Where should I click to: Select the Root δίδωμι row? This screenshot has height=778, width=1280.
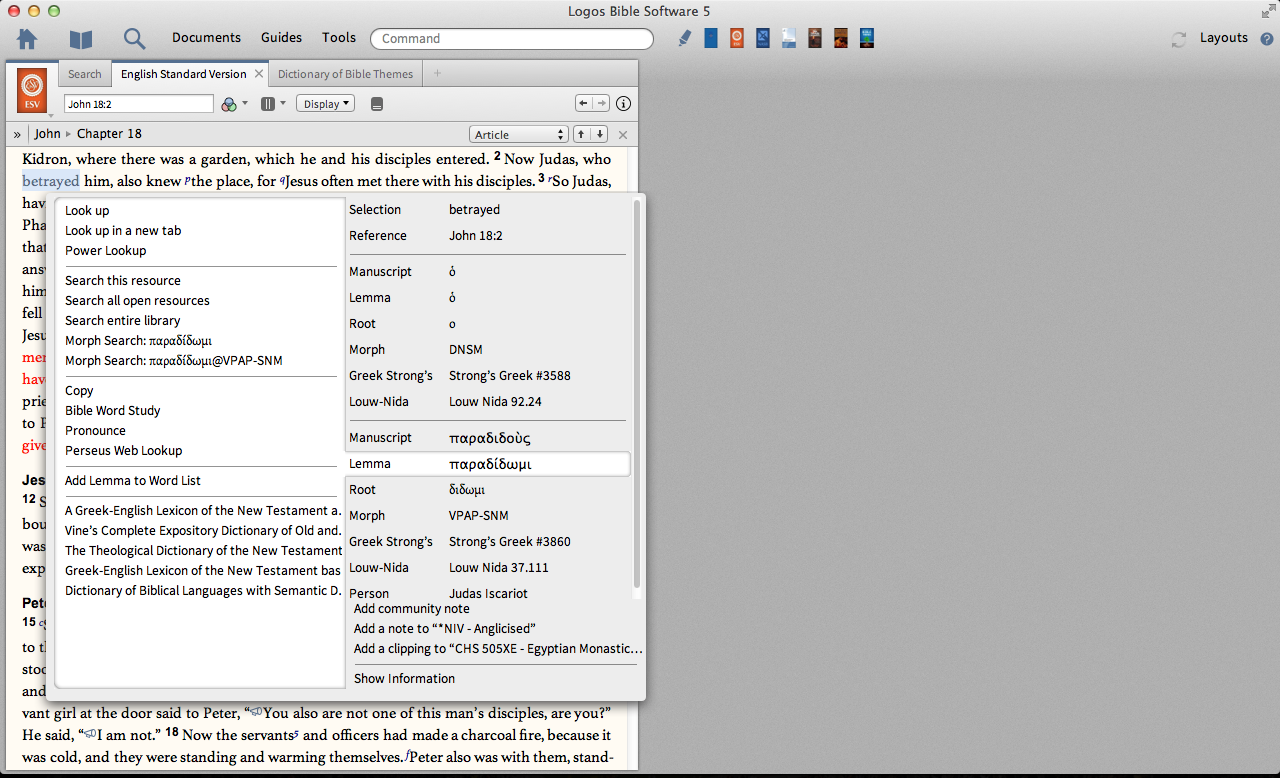point(487,490)
